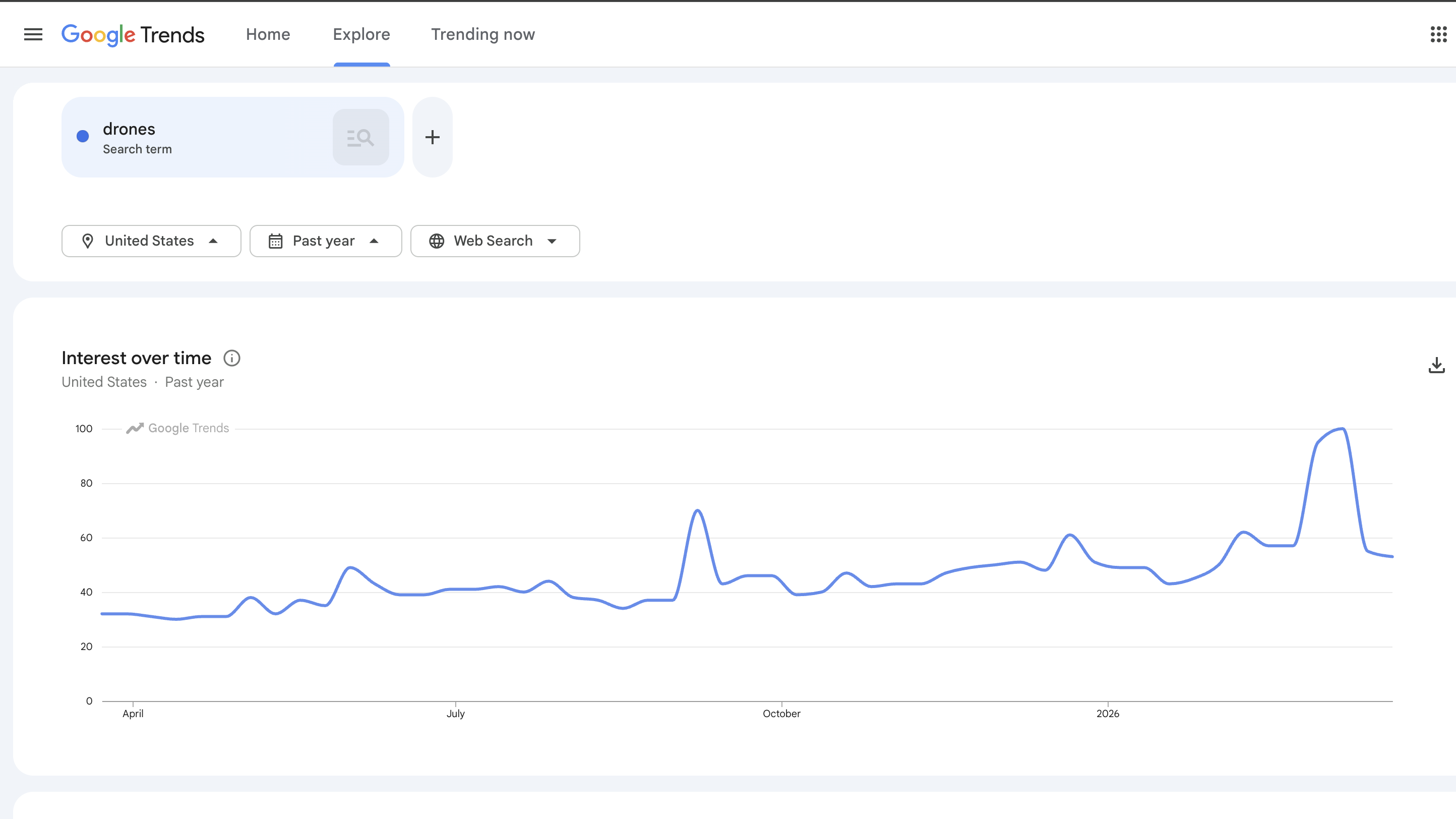Expand the Past year time range dropdown

coord(374,242)
